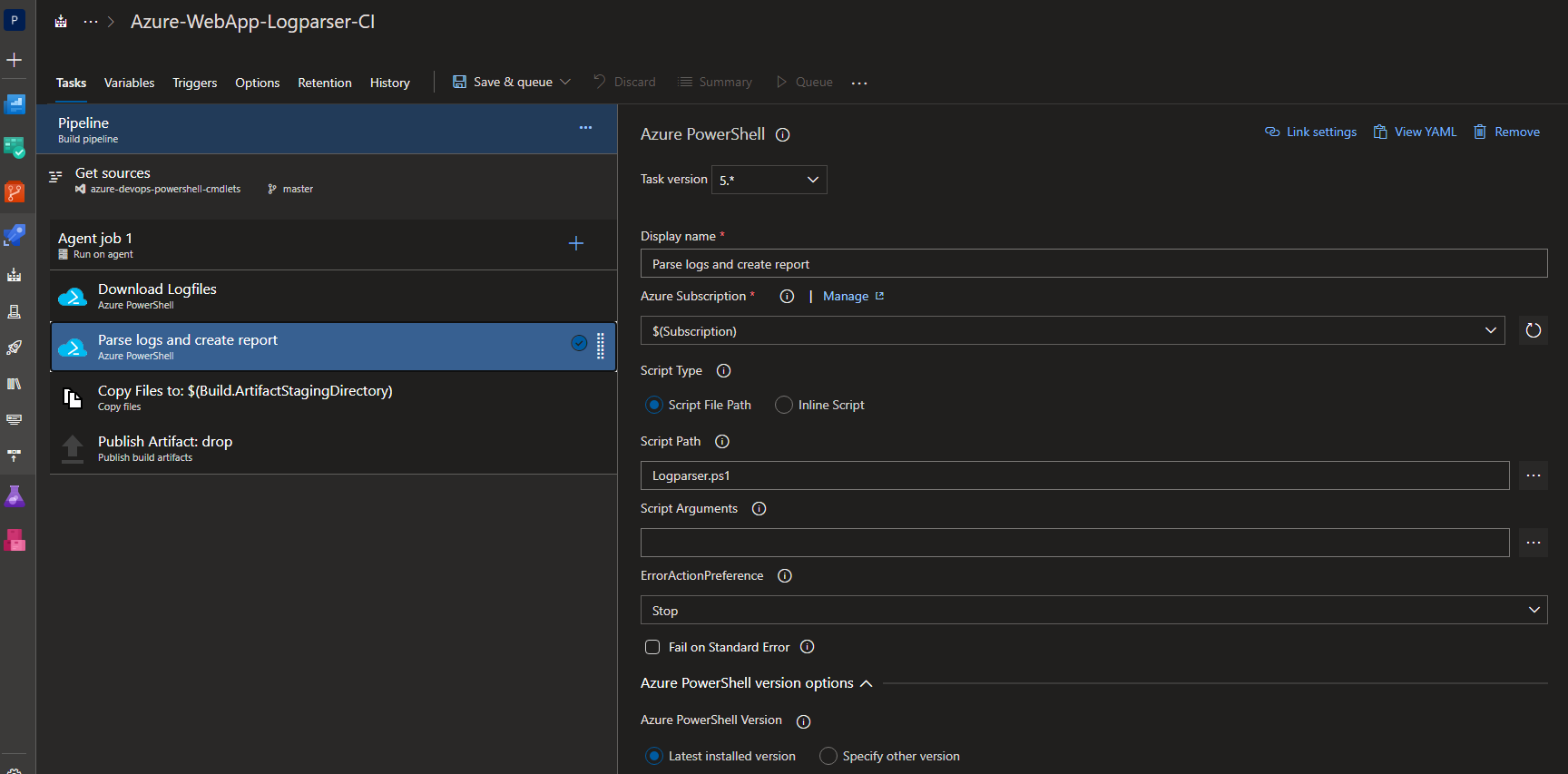
Task: Open Artifacts icon in left sidebar
Action: point(14,541)
